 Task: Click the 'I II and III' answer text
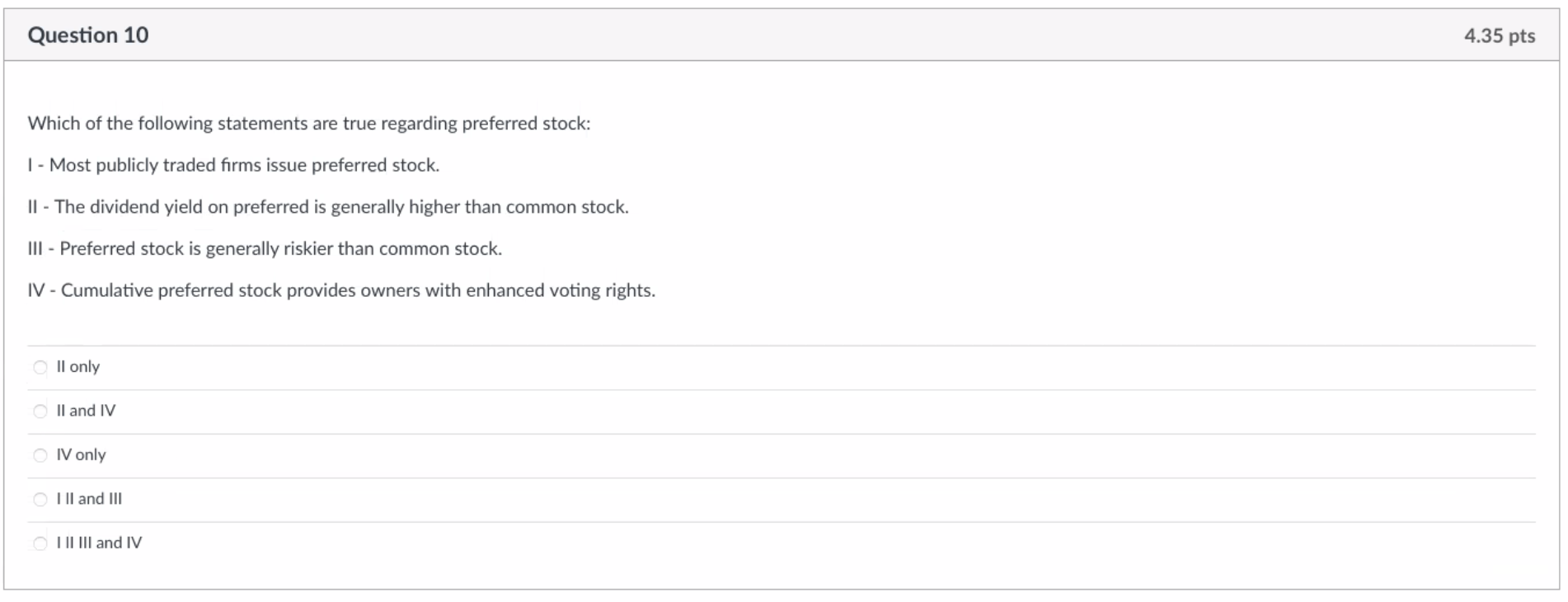click(89, 499)
